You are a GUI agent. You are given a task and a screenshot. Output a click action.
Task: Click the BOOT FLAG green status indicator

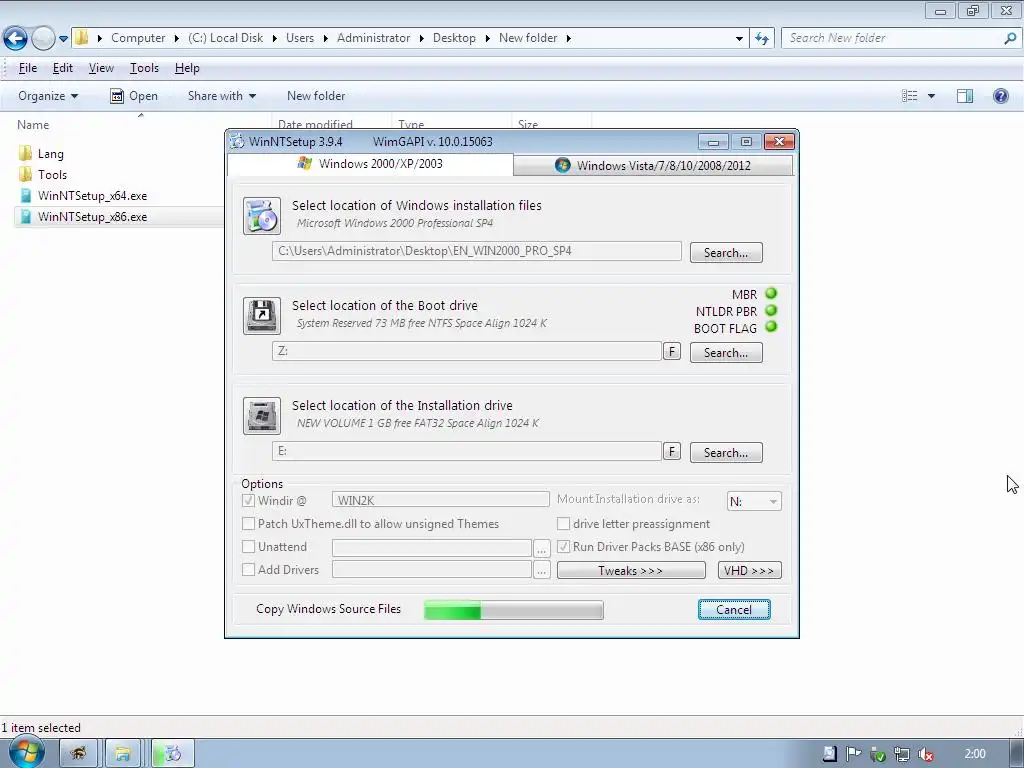coord(771,327)
